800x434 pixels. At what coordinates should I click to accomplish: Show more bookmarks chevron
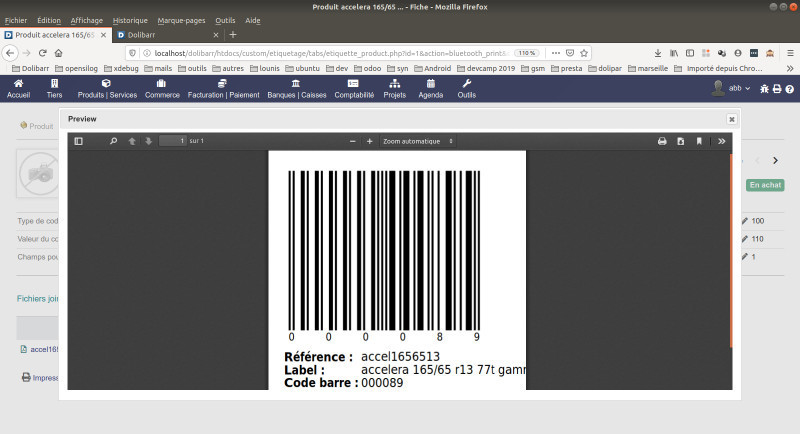[x=790, y=68]
